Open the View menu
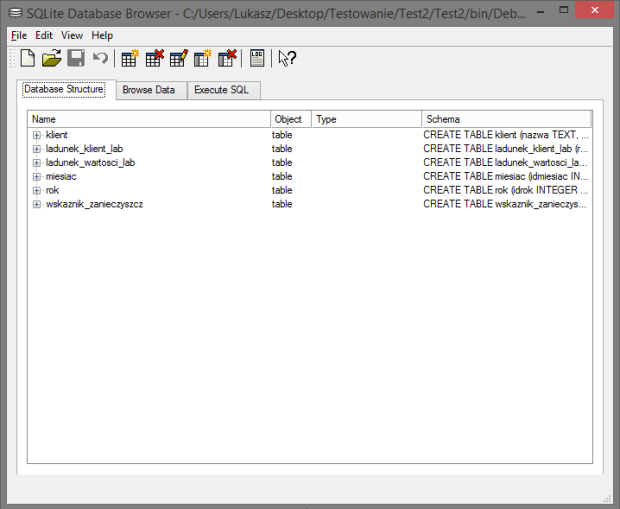Image resolution: width=620 pixels, height=509 pixels. 72,36
